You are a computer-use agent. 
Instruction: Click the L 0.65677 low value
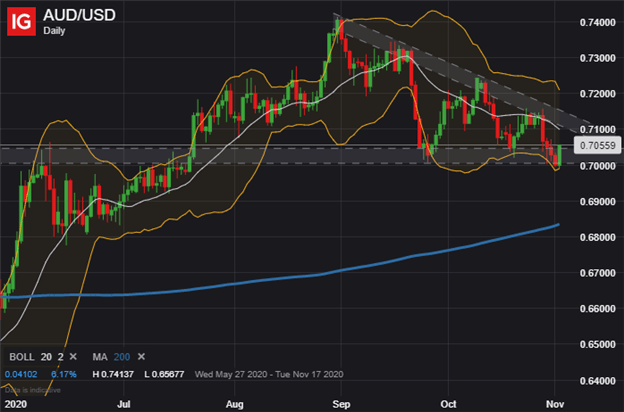click(x=164, y=374)
